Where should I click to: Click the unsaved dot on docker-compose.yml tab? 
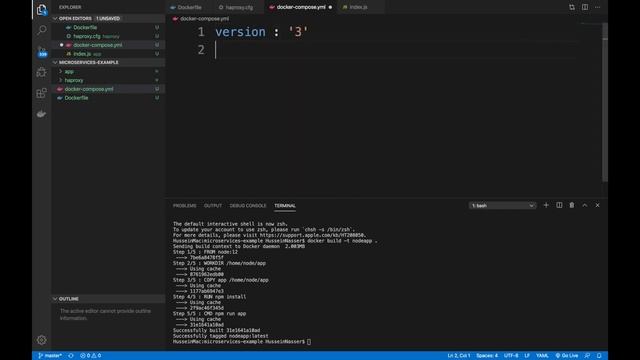click(330, 7)
